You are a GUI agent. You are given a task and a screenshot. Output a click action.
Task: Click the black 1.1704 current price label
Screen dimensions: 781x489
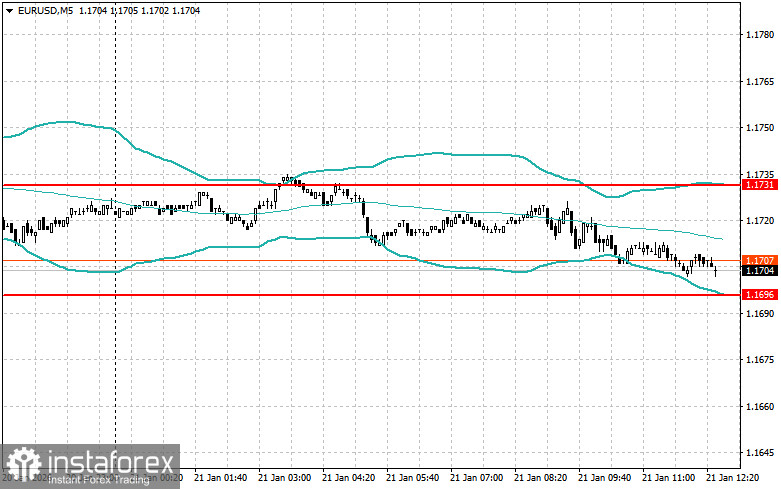pos(760,271)
